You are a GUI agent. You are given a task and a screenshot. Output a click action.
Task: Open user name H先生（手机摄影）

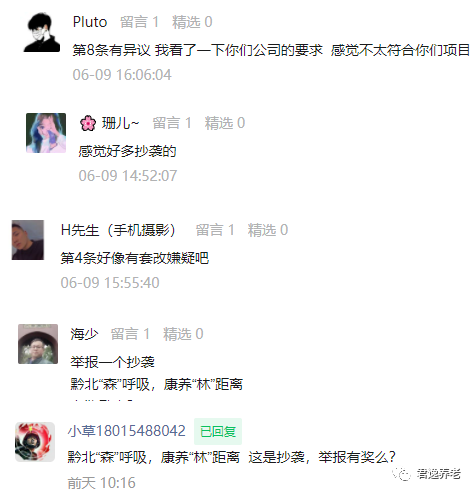click(118, 230)
